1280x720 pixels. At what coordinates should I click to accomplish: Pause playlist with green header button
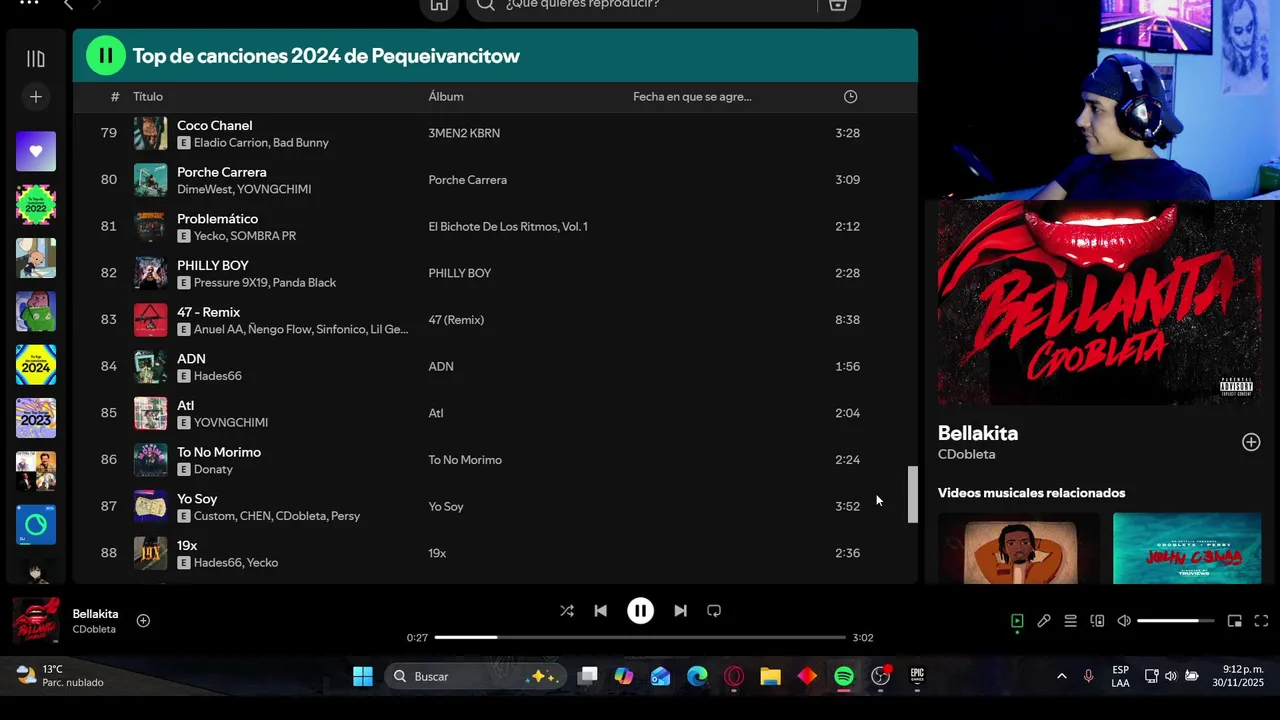click(106, 56)
